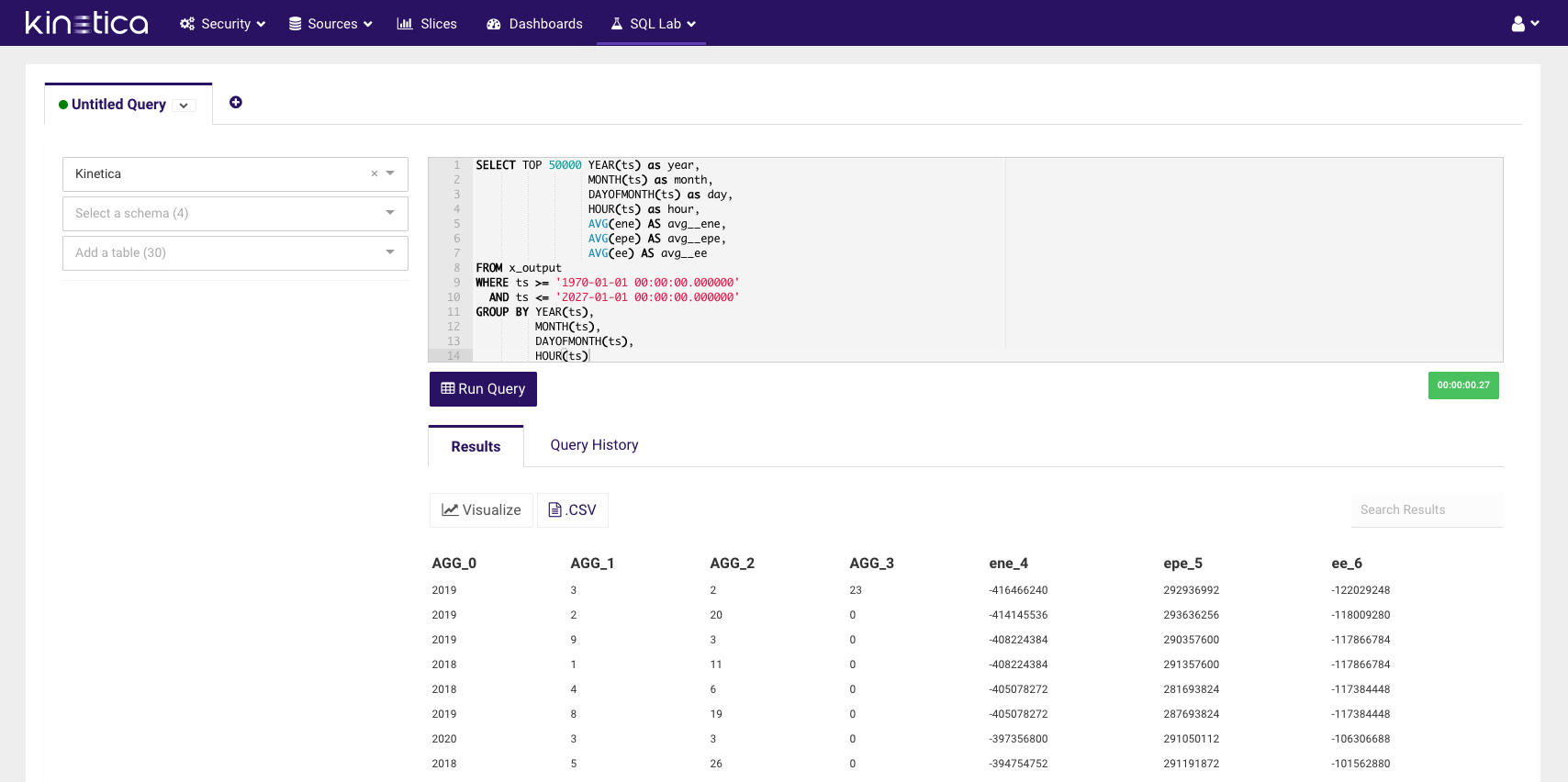Open the SQL Lab dropdown menu

coord(654,24)
